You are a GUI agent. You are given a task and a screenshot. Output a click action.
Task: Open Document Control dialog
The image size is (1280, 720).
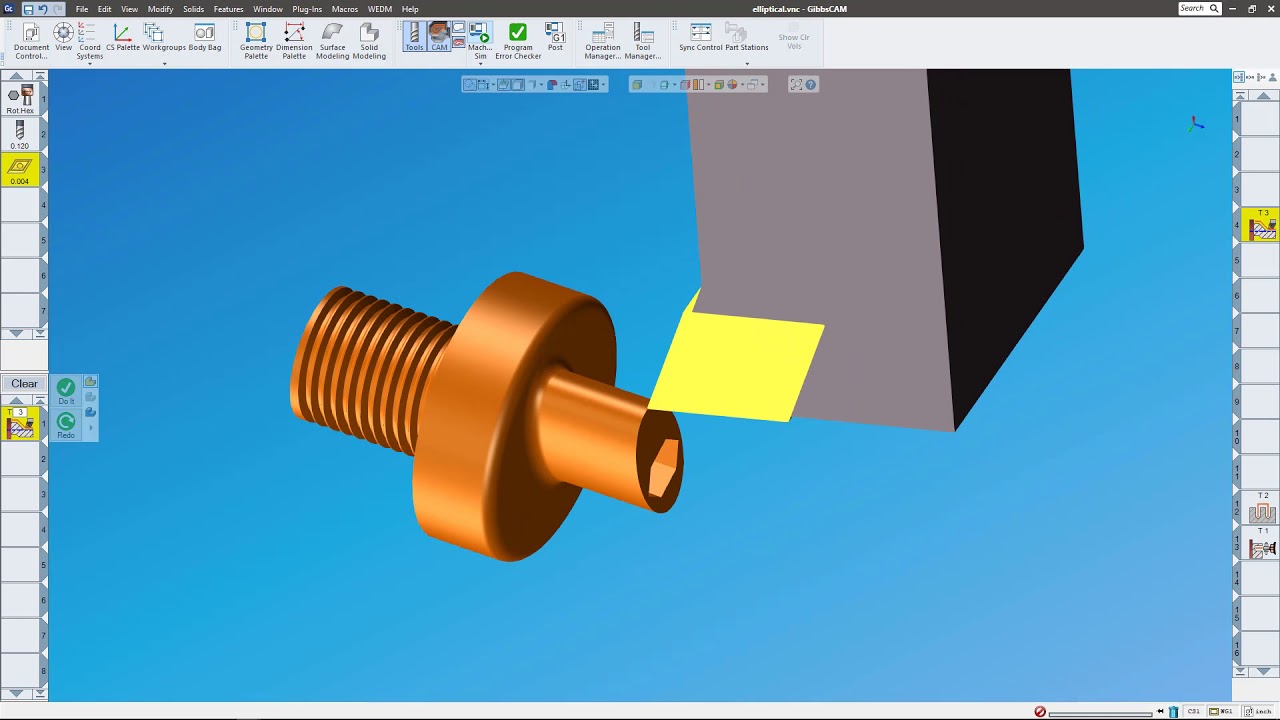point(31,41)
